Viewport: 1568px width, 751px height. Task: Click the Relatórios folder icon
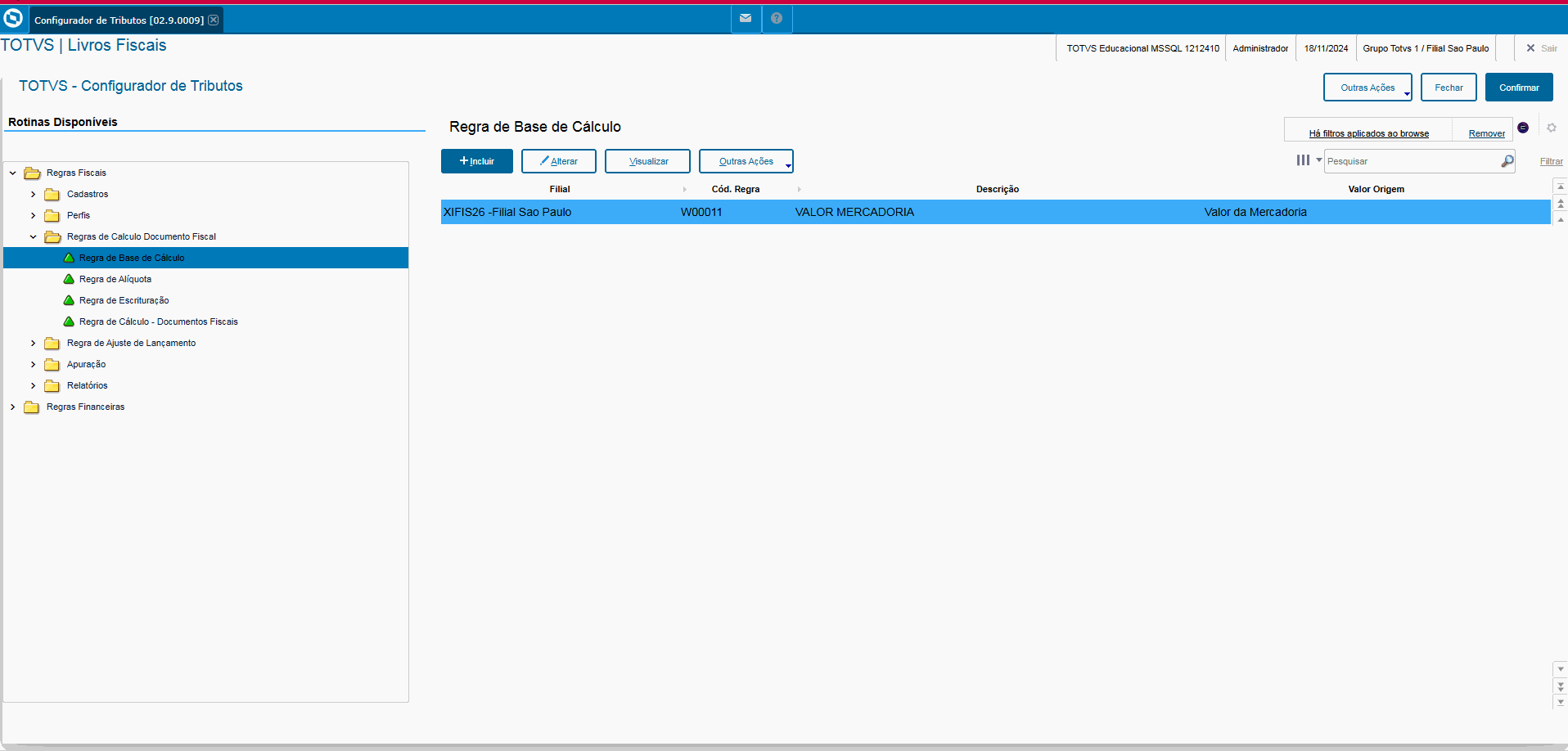52,385
